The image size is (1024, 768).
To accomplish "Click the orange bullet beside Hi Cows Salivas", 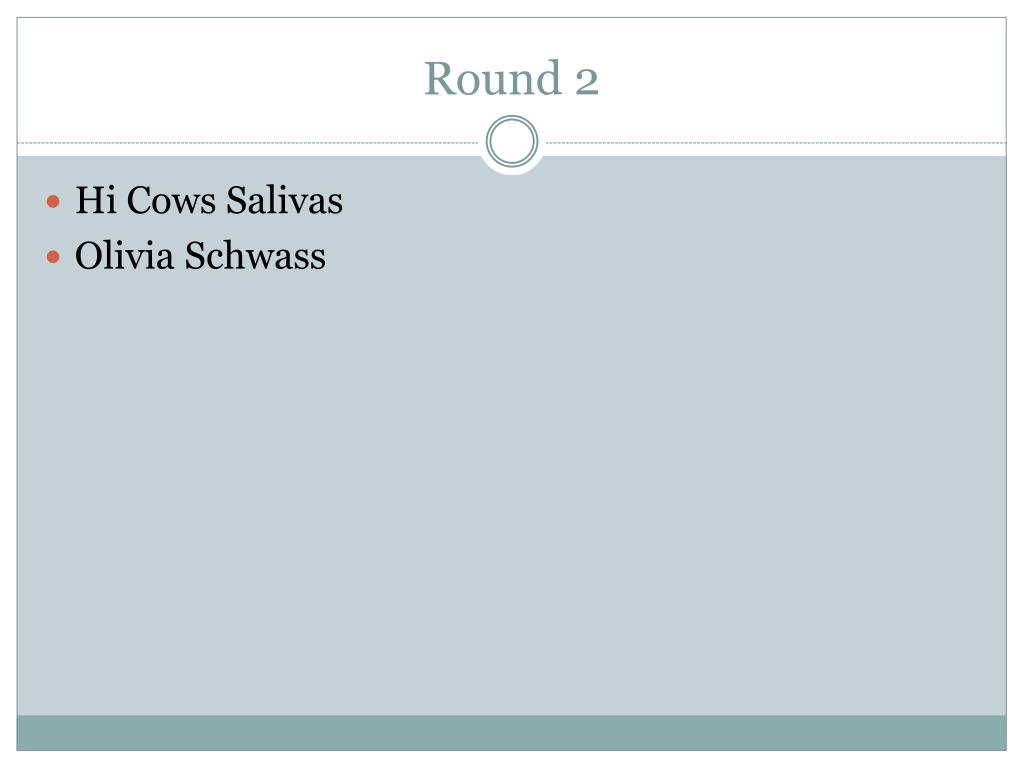I will [54, 201].
